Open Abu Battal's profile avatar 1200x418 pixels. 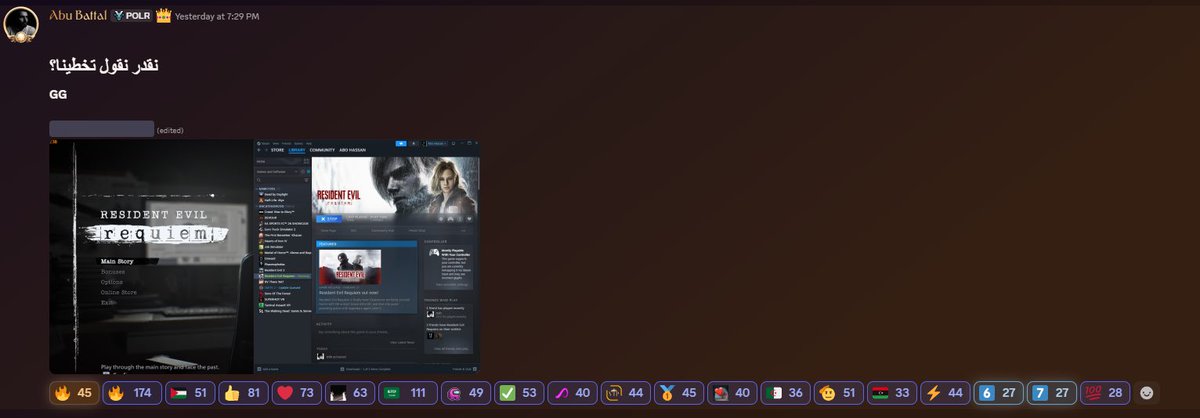tap(22, 24)
